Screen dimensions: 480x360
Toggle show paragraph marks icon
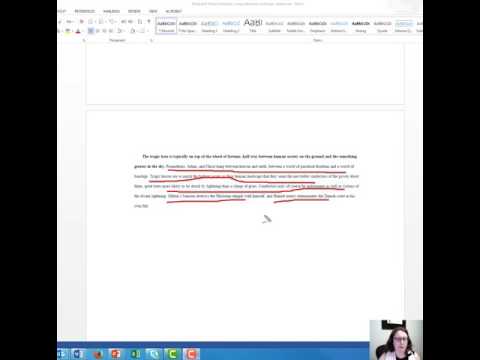149,22
